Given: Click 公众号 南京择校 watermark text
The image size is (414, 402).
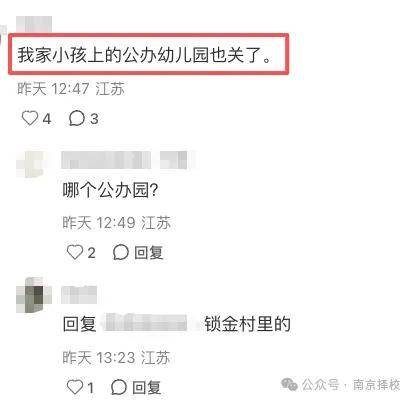Looking at the screenshot, I should pos(351,385).
